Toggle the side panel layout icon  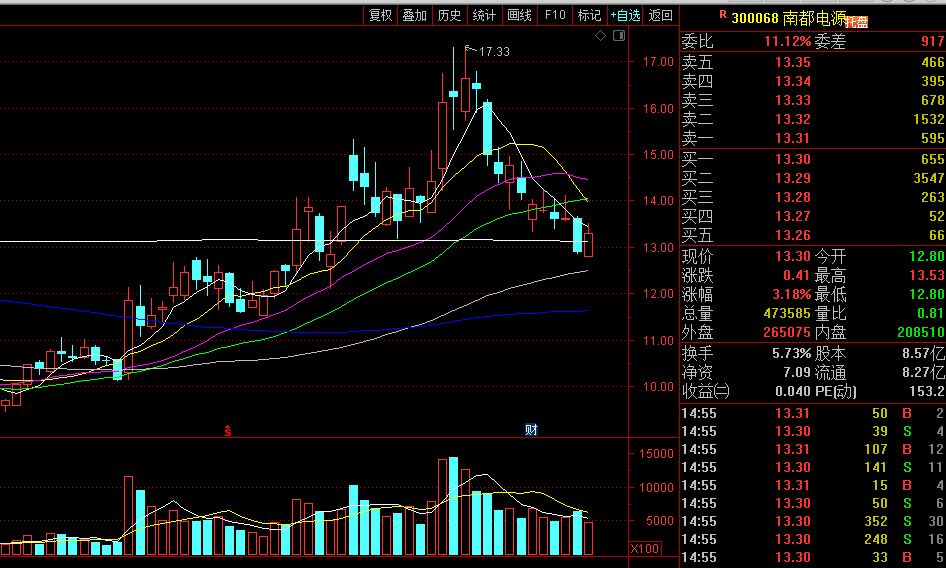(619, 36)
